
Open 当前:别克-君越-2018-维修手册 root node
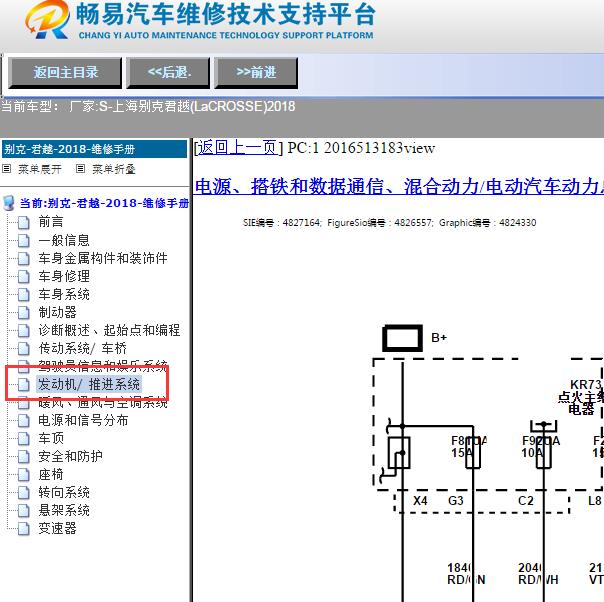click(104, 203)
